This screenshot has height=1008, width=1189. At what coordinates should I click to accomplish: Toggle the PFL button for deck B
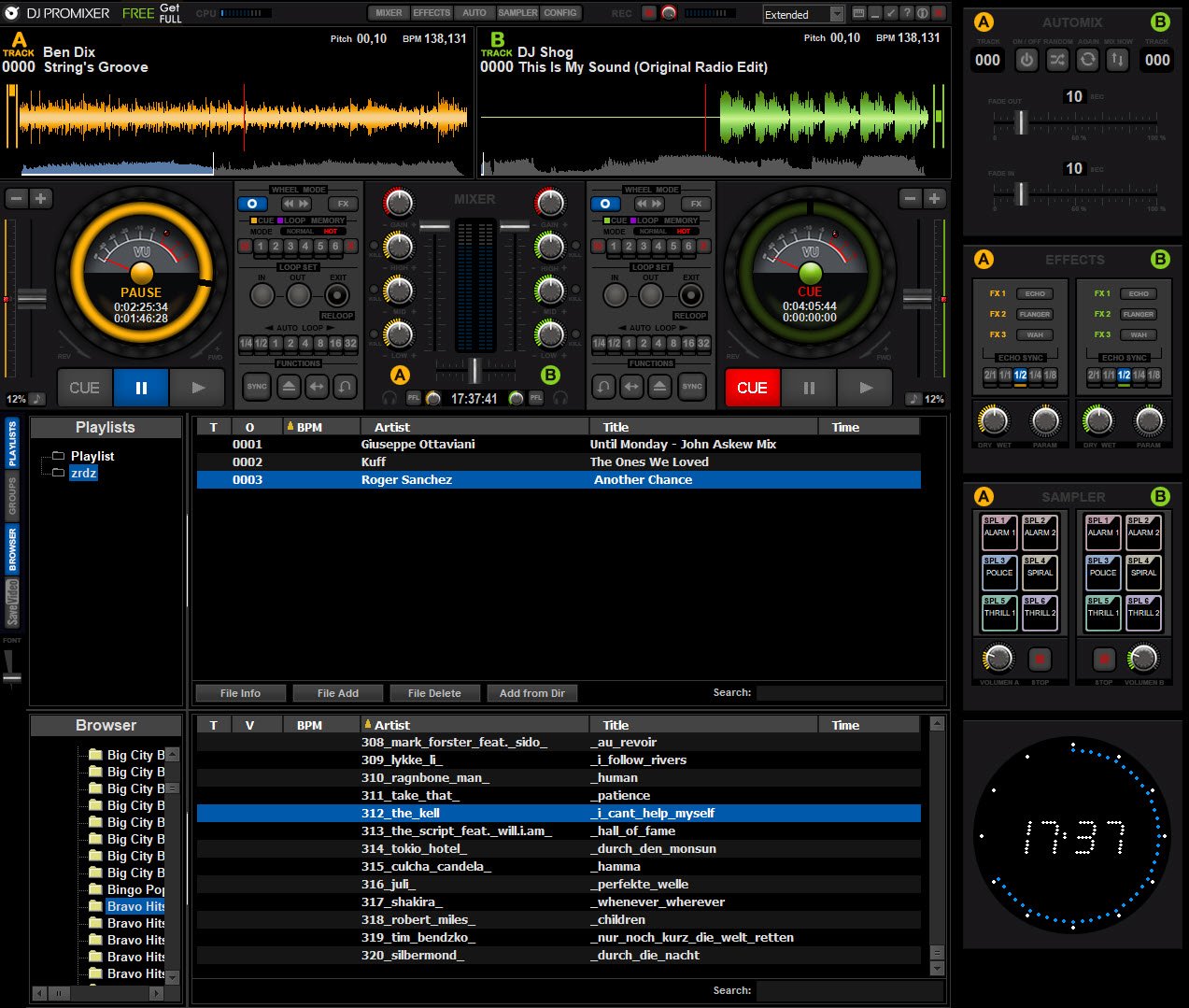pos(536,399)
